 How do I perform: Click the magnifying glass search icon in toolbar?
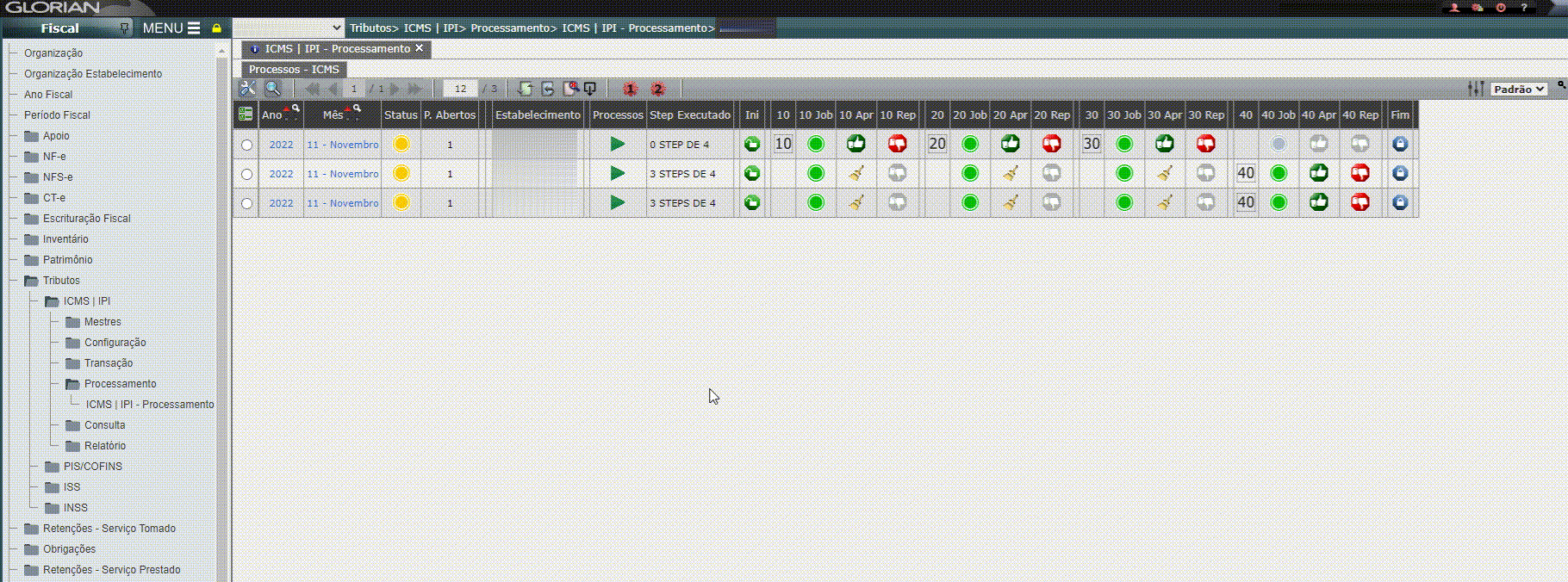272,89
